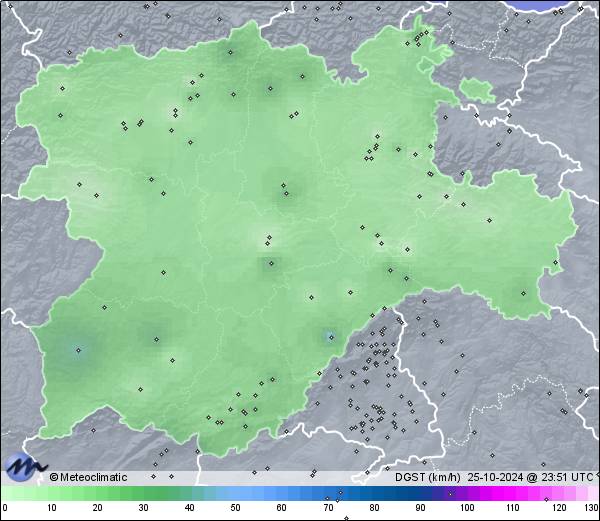The height and width of the screenshot is (521, 600).
Task: Click the blue gust hotspot in southwest
Action: 79,349
